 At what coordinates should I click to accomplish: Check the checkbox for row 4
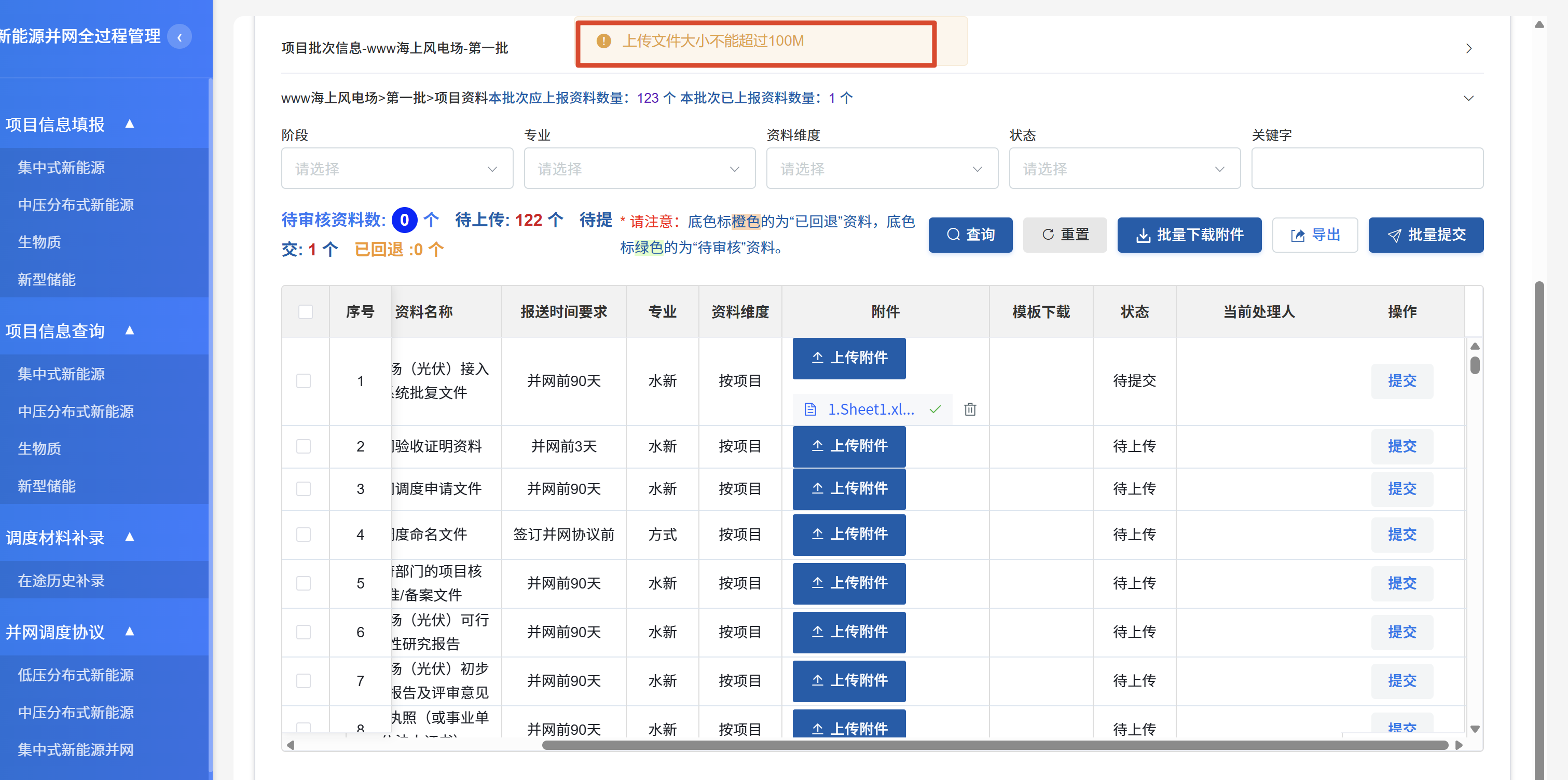303,535
